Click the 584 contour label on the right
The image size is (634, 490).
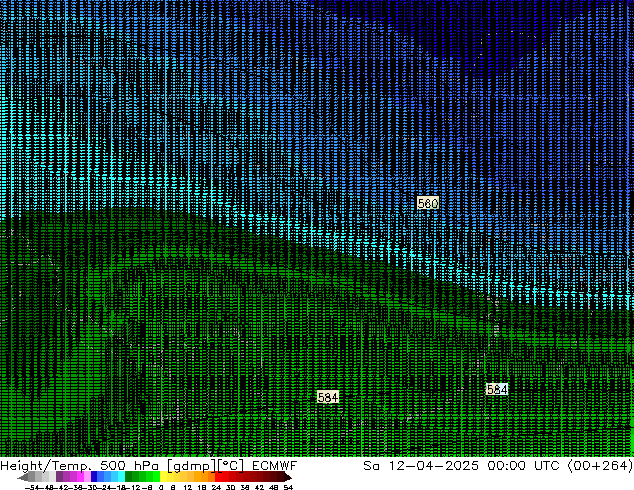pos(497,389)
